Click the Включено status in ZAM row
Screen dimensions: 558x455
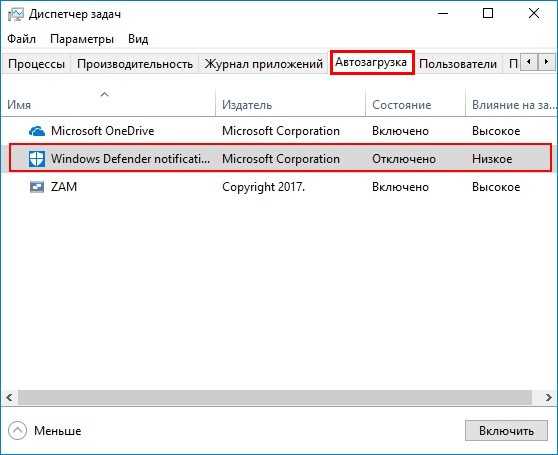[400, 187]
